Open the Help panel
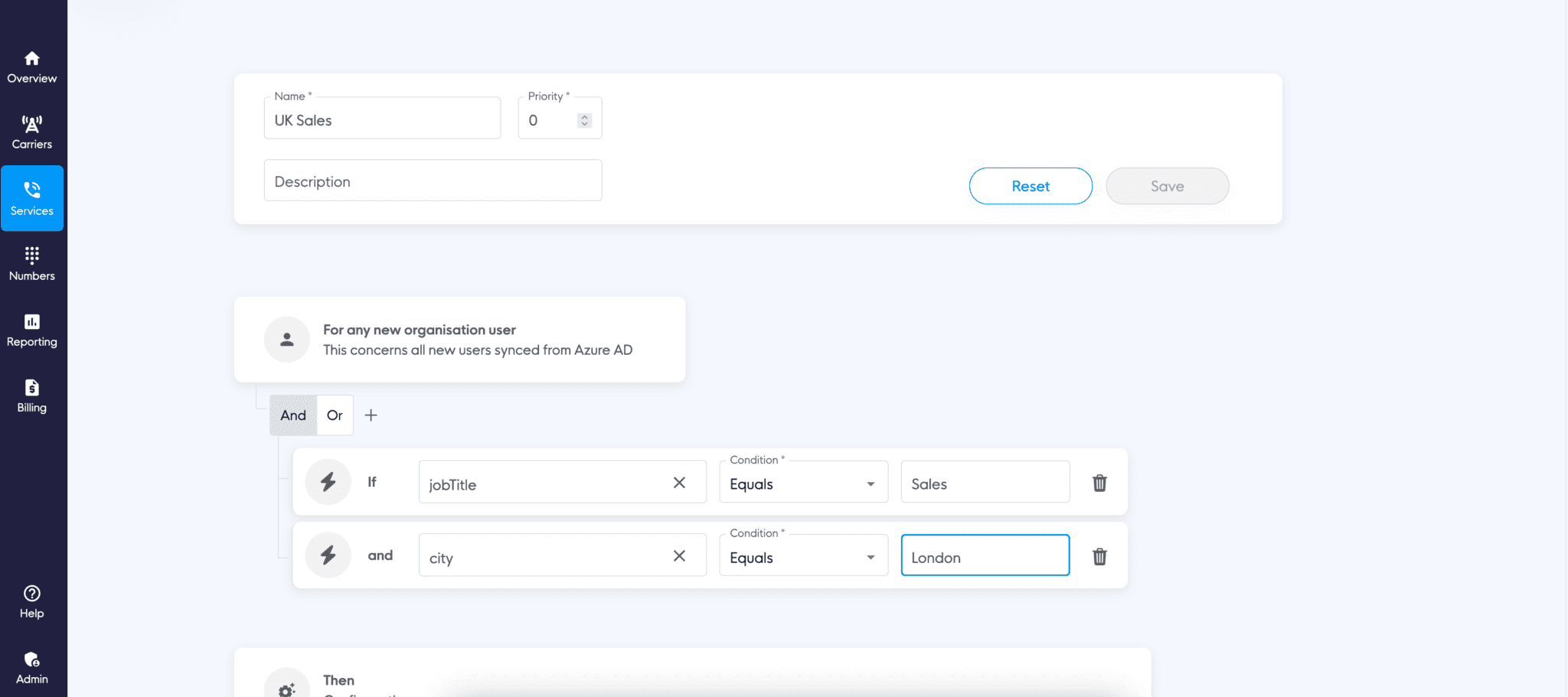 click(31, 601)
